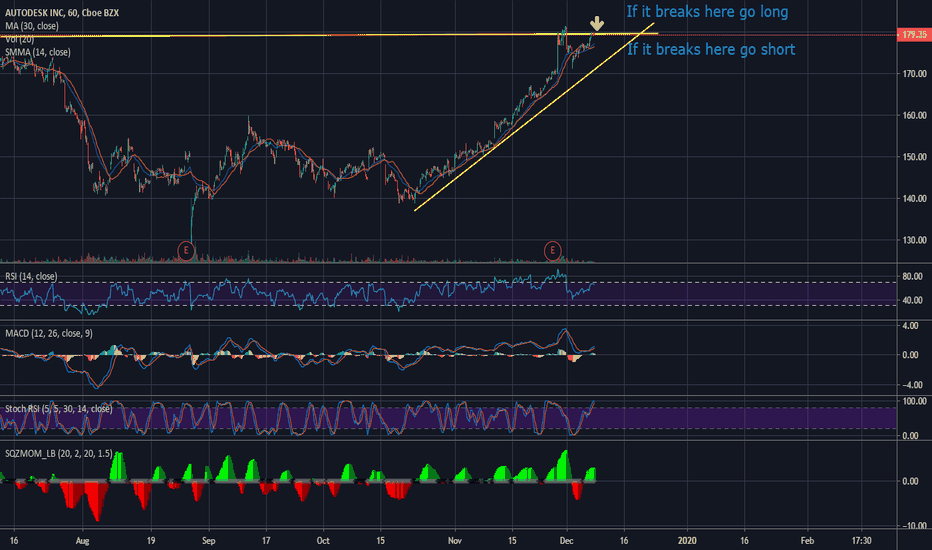Image resolution: width=932 pixels, height=550 pixels.
Task: Click the 170.00 price axis label
Action: 914,74
